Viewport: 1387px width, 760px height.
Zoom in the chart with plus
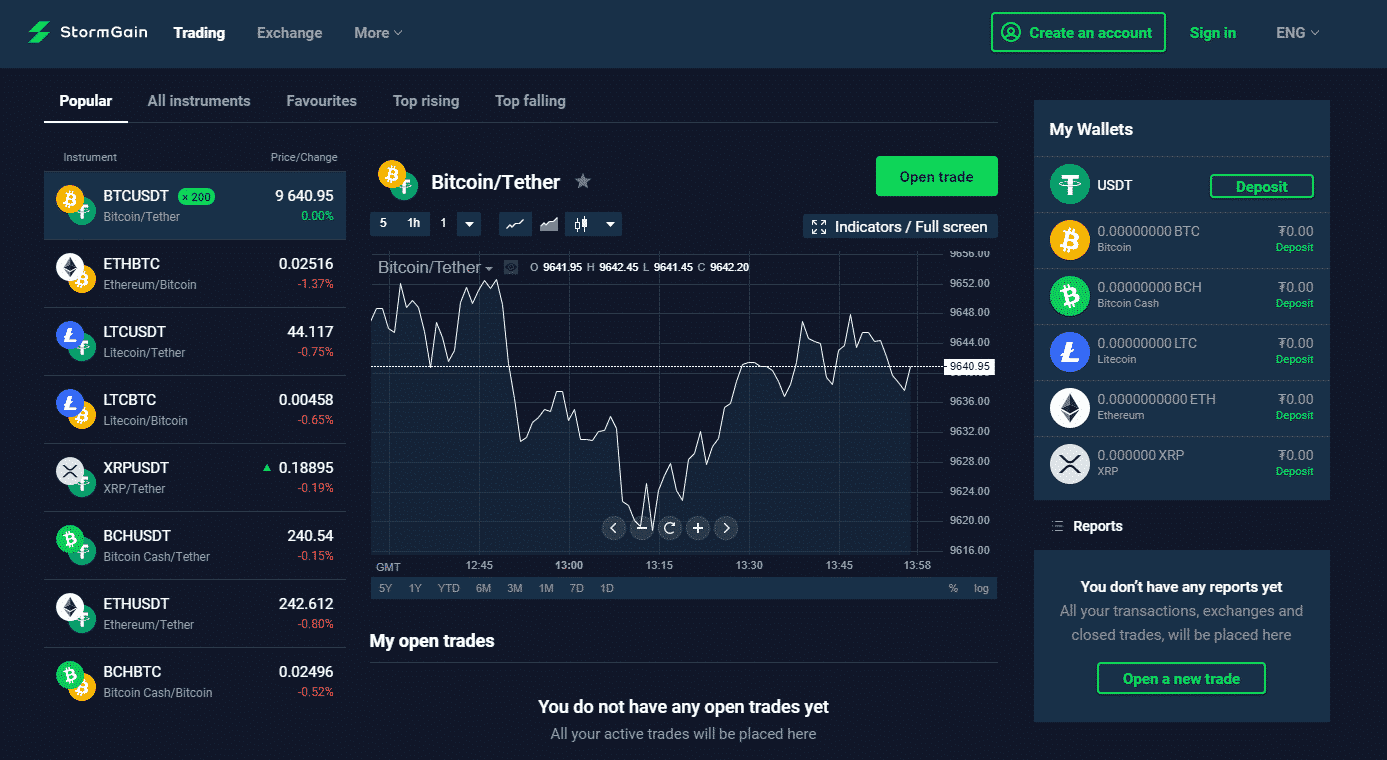[x=698, y=528]
